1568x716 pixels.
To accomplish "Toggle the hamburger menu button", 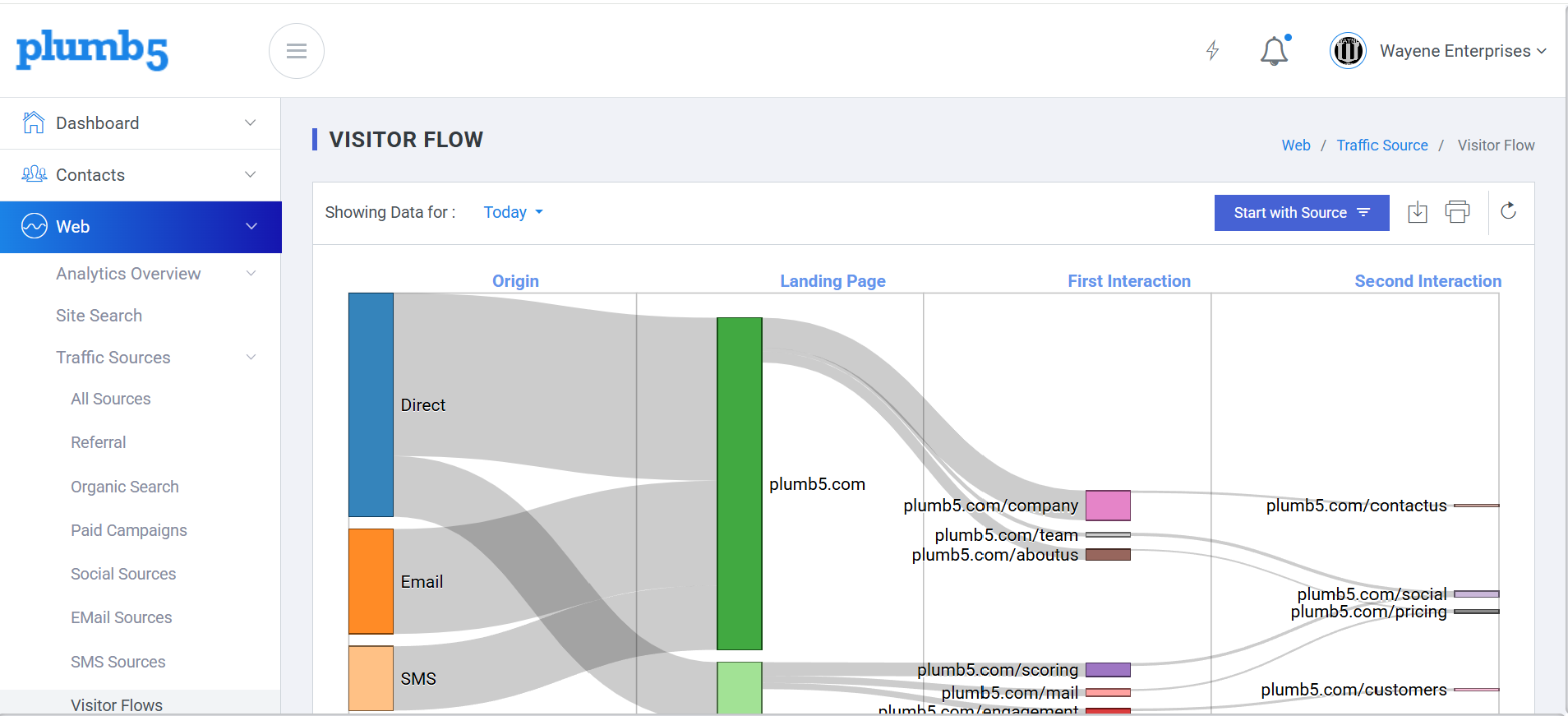I will (297, 51).
